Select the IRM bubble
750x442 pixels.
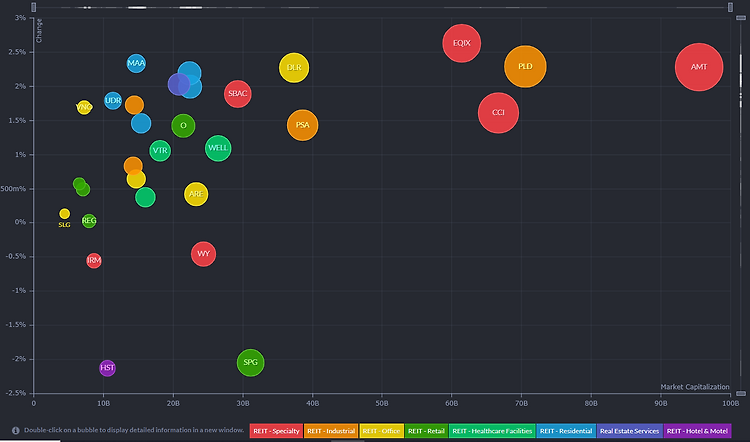94,261
